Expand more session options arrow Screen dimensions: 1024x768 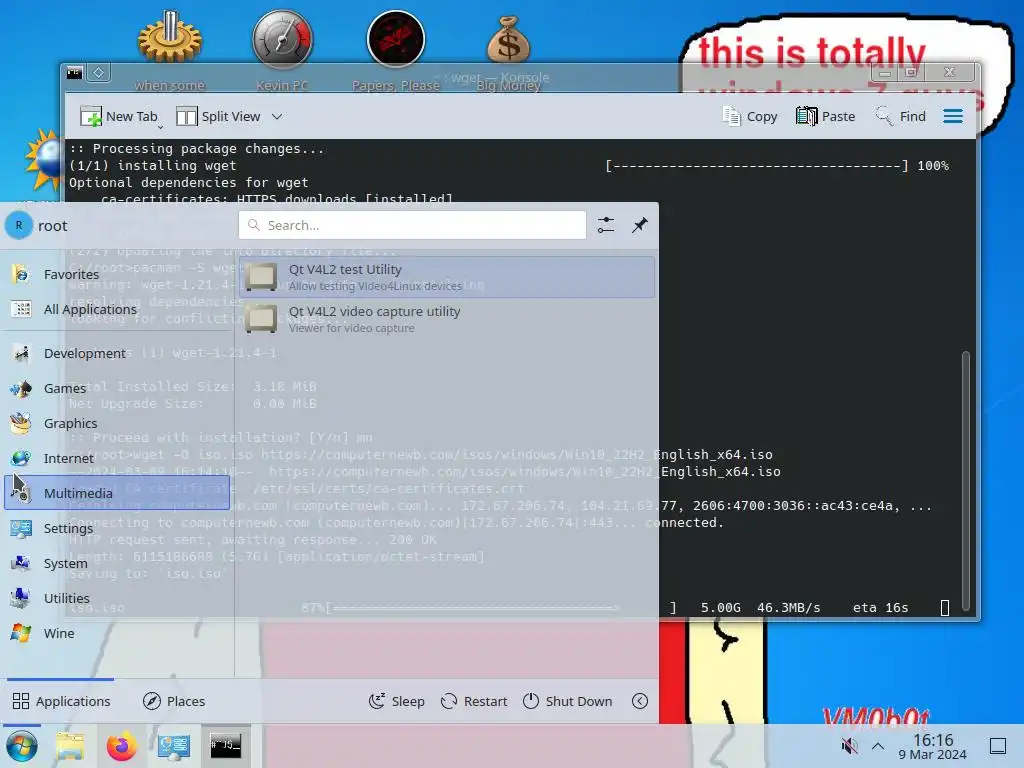[640, 701]
